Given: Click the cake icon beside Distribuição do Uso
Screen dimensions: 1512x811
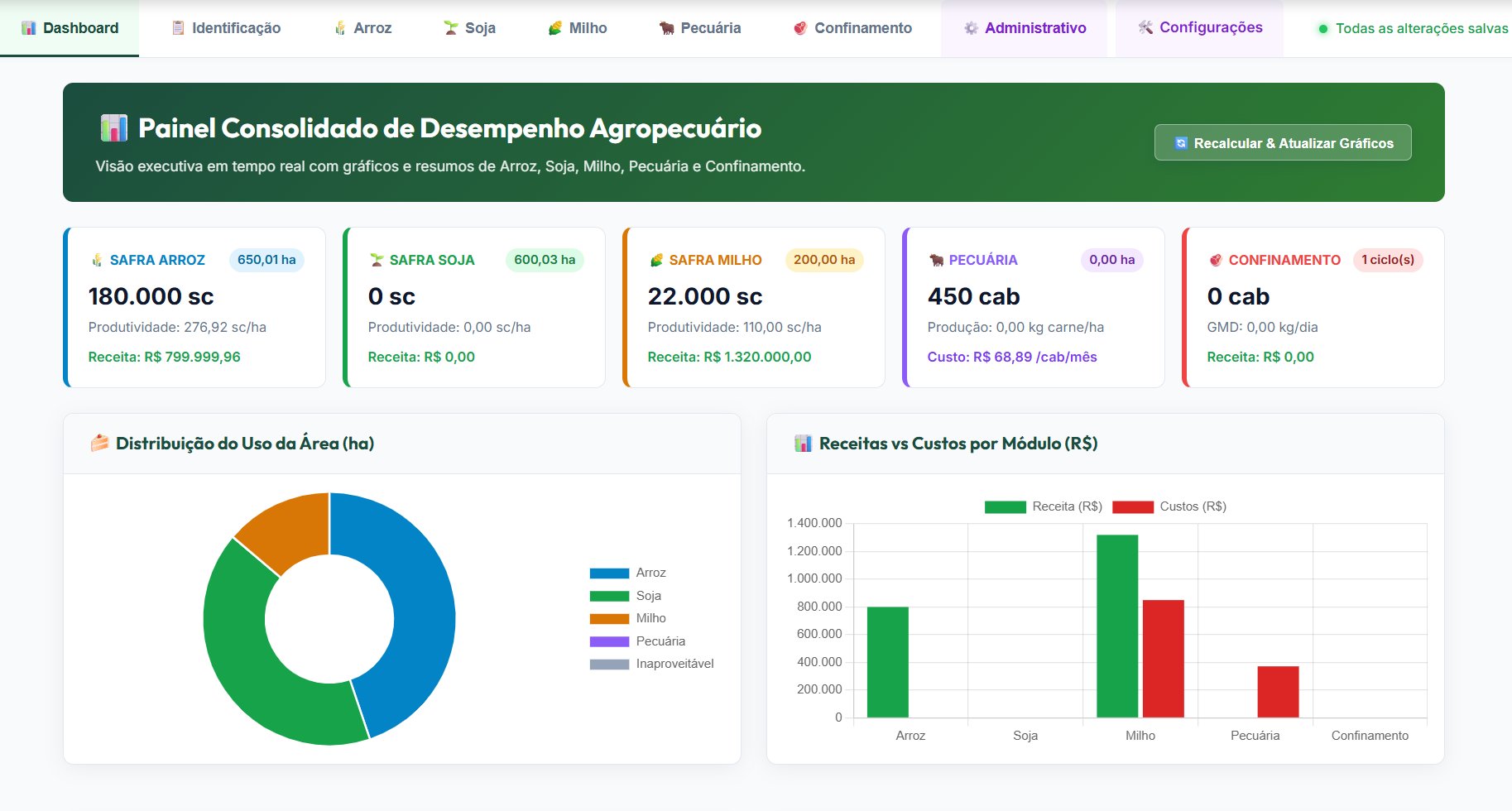Looking at the screenshot, I should (99, 444).
